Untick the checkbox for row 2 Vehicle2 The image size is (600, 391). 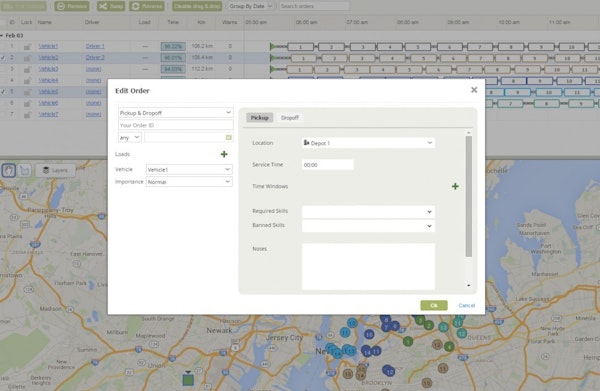pos(3,58)
